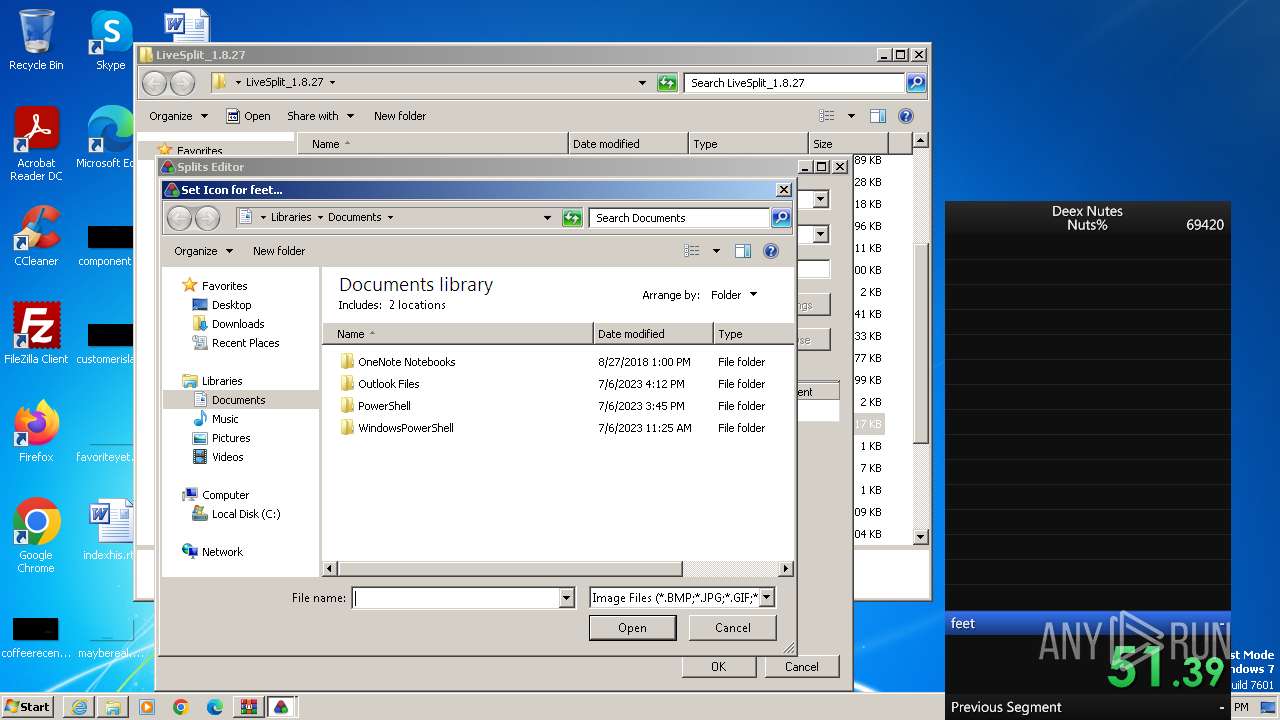Click the Search Documents magnifier icon
Viewport: 1280px width, 720px height.
(781, 218)
